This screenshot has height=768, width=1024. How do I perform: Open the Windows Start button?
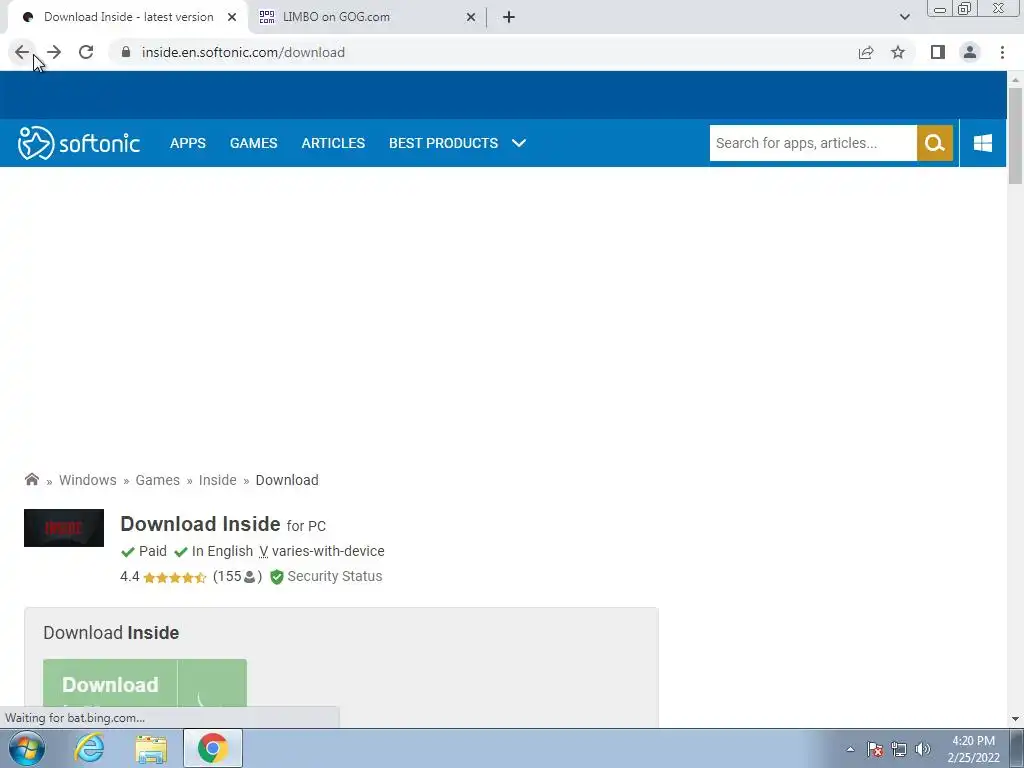pos(27,748)
